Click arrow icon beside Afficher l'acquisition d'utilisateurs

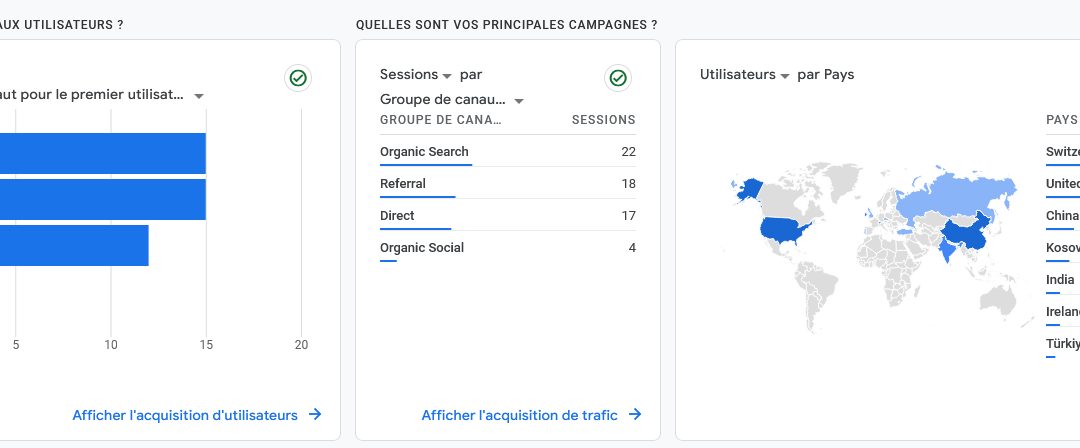coord(315,414)
